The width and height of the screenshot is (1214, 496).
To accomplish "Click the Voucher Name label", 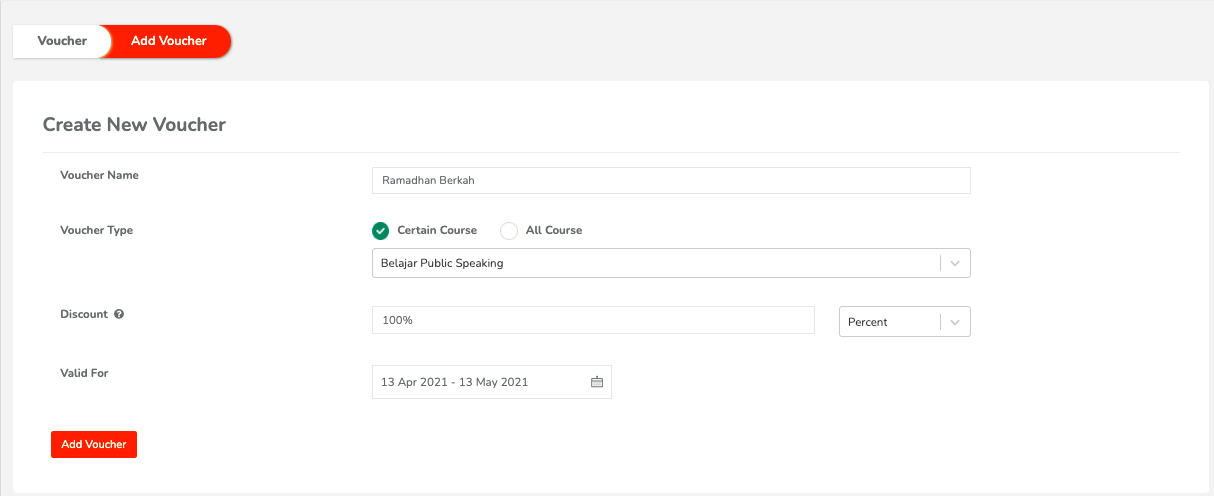I will click(x=99, y=175).
